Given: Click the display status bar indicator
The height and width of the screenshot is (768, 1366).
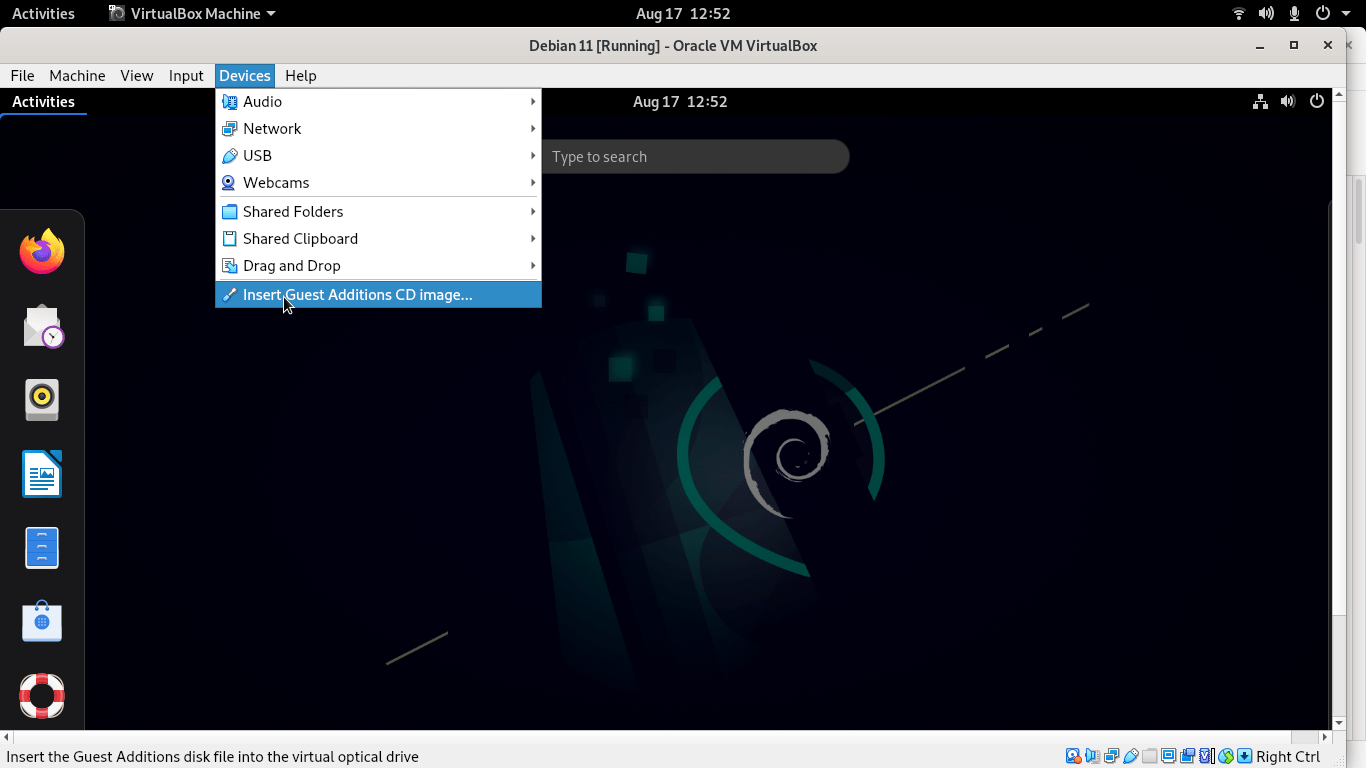Looking at the screenshot, I should (1168, 756).
